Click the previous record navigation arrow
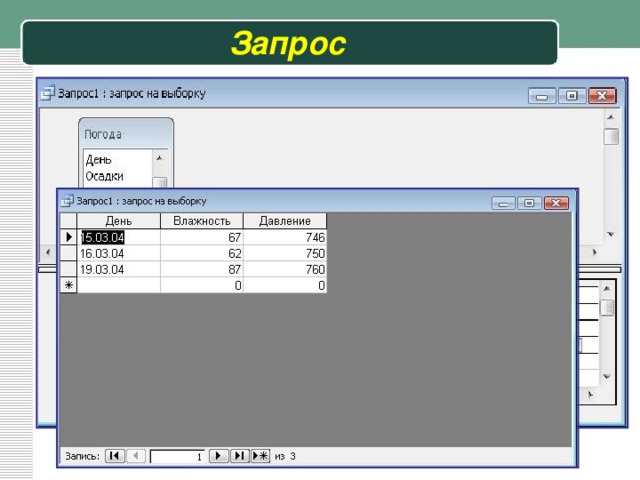640x480 pixels. click(137, 456)
